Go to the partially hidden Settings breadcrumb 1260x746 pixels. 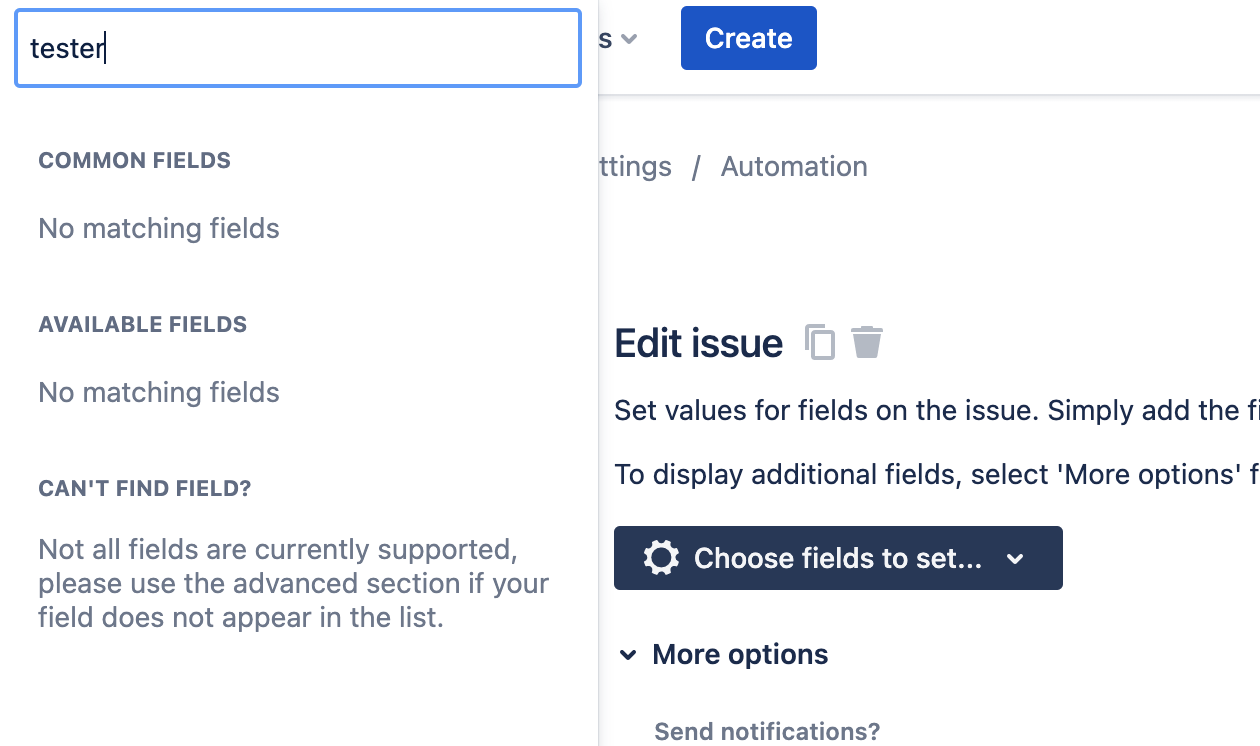[x=635, y=166]
